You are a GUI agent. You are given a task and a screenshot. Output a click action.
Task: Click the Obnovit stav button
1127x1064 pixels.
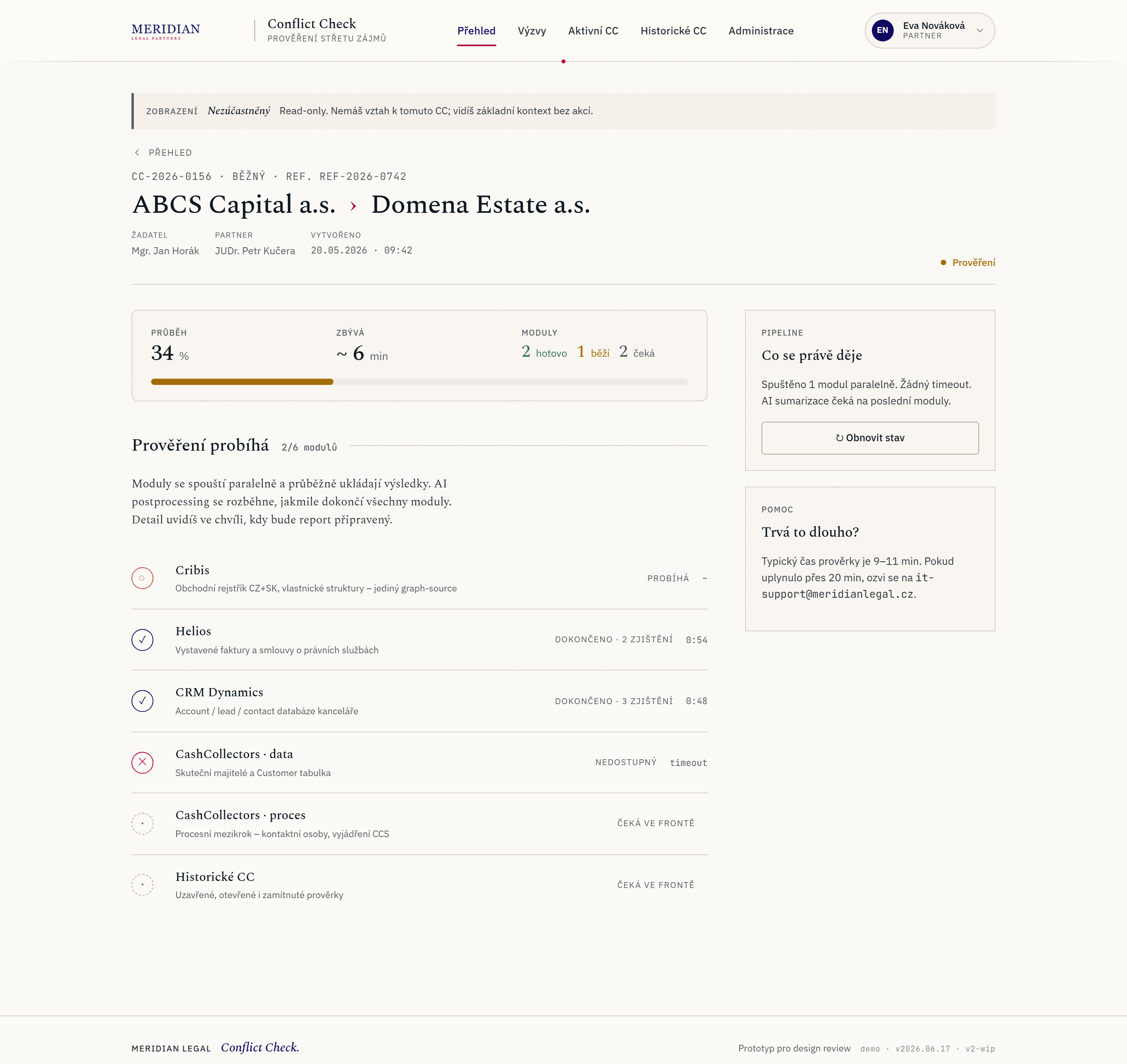[x=870, y=438]
